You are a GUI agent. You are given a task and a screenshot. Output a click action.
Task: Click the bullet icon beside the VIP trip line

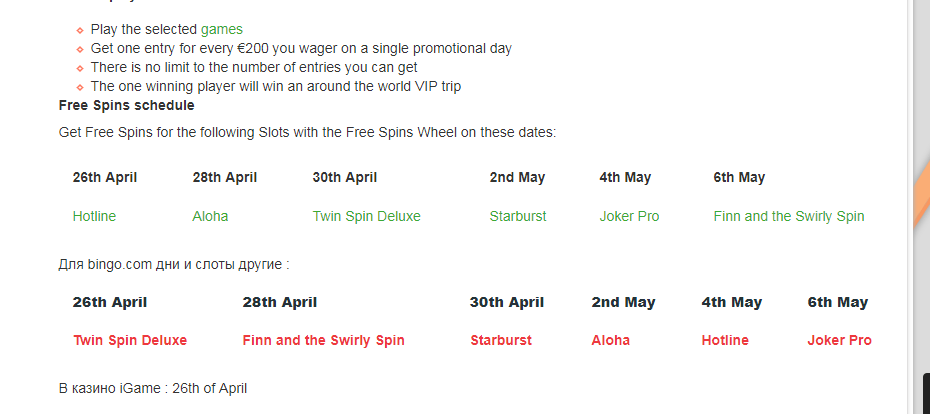pyautogui.click(x=80, y=87)
